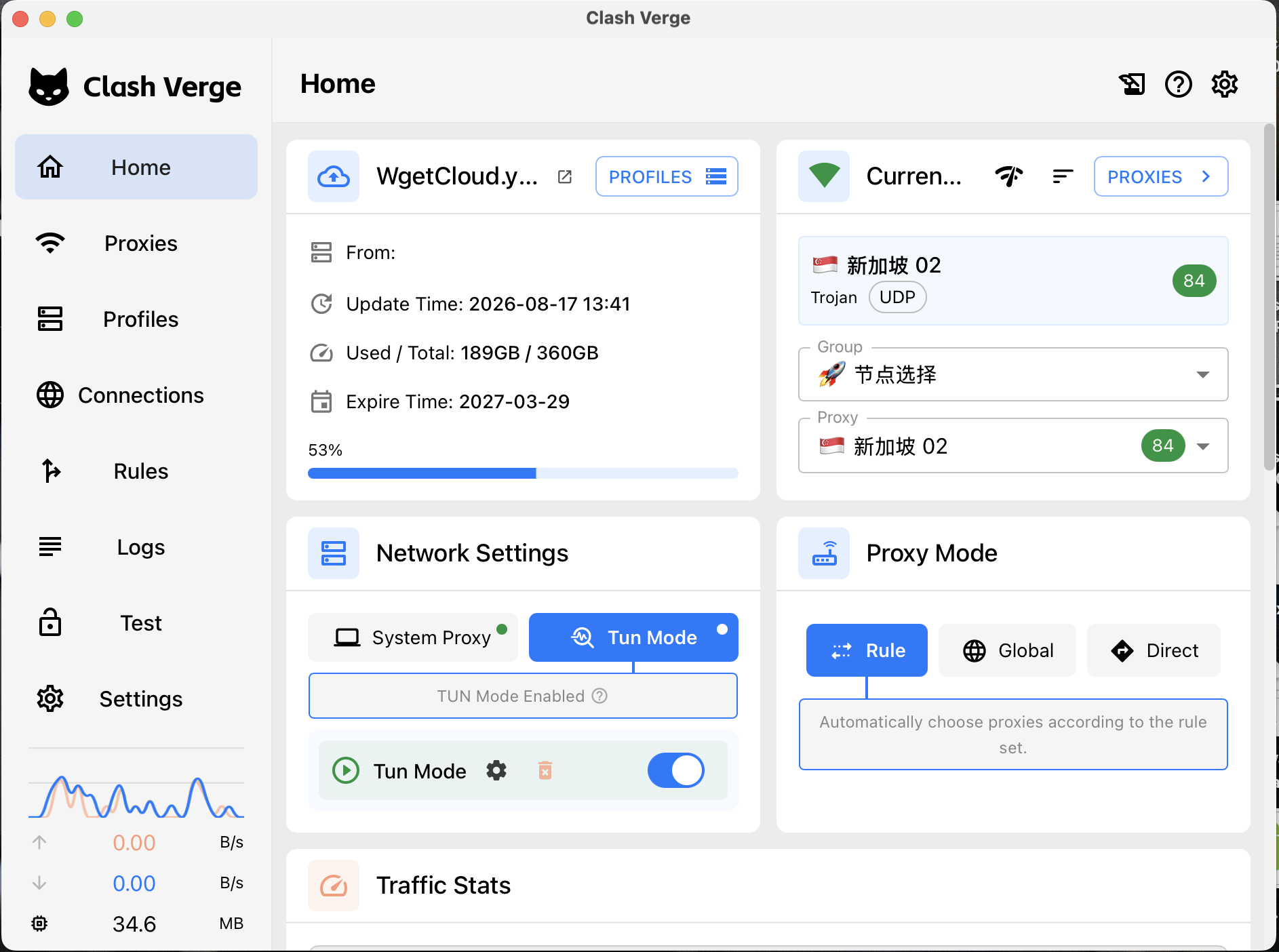Open Tun Mode gear settings icon
This screenshot has width=1279, height=952.
pos(496,770)
